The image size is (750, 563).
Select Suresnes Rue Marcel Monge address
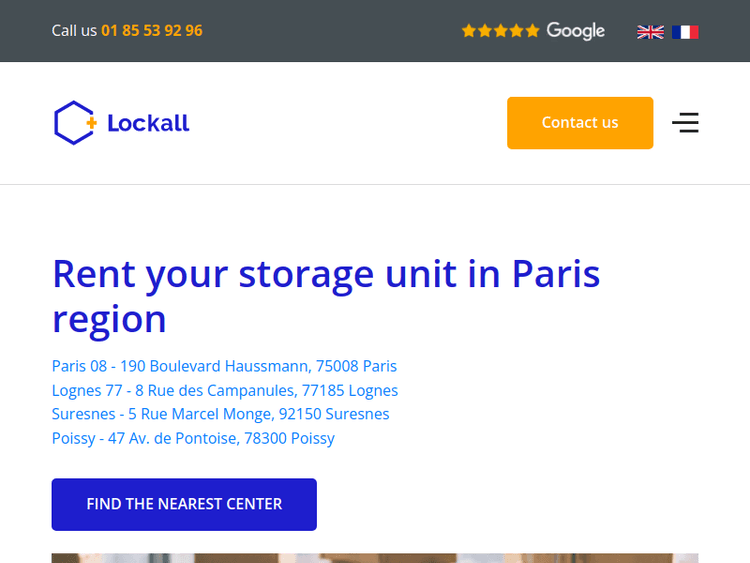220,414
